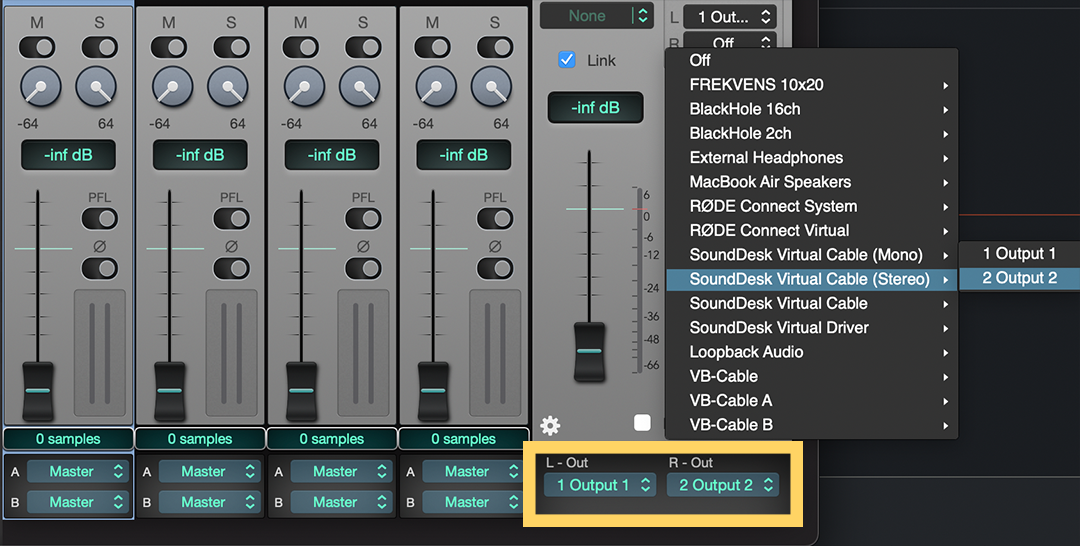
Task: Click the master strip volume fader handle
Action: coord(590,351)
